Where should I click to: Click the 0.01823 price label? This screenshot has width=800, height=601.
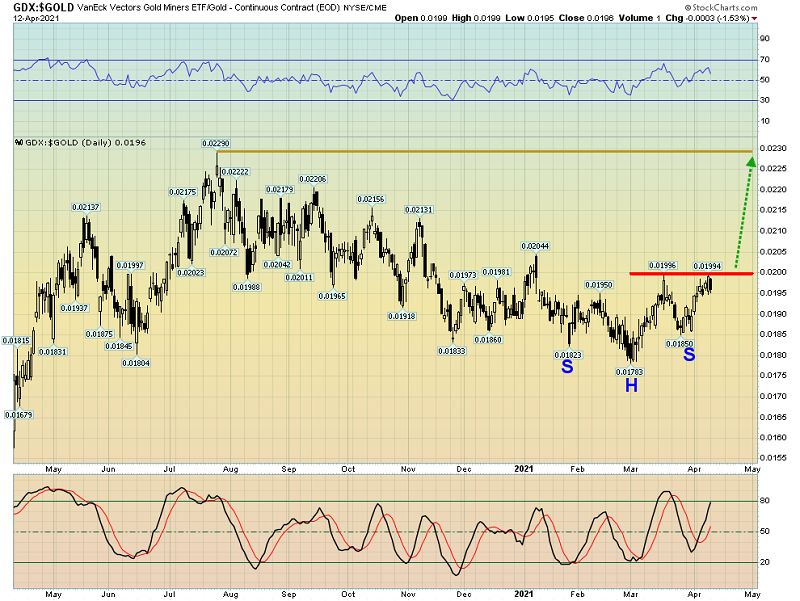pyautogui.click(x=568, y=355)
